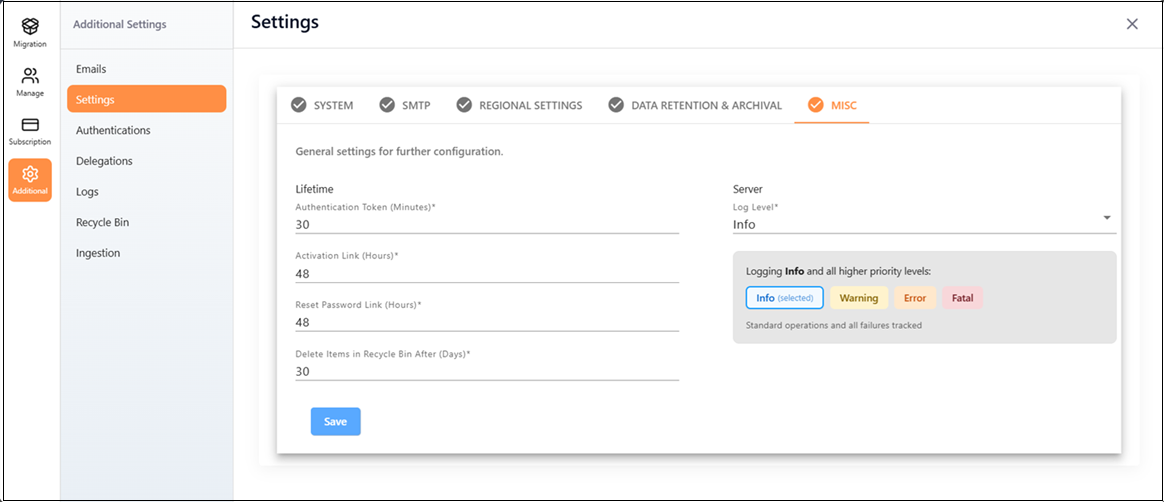Select the Fatal red level chip
The height and width of the screenshot is (502, 1164).
click(962, 298)
